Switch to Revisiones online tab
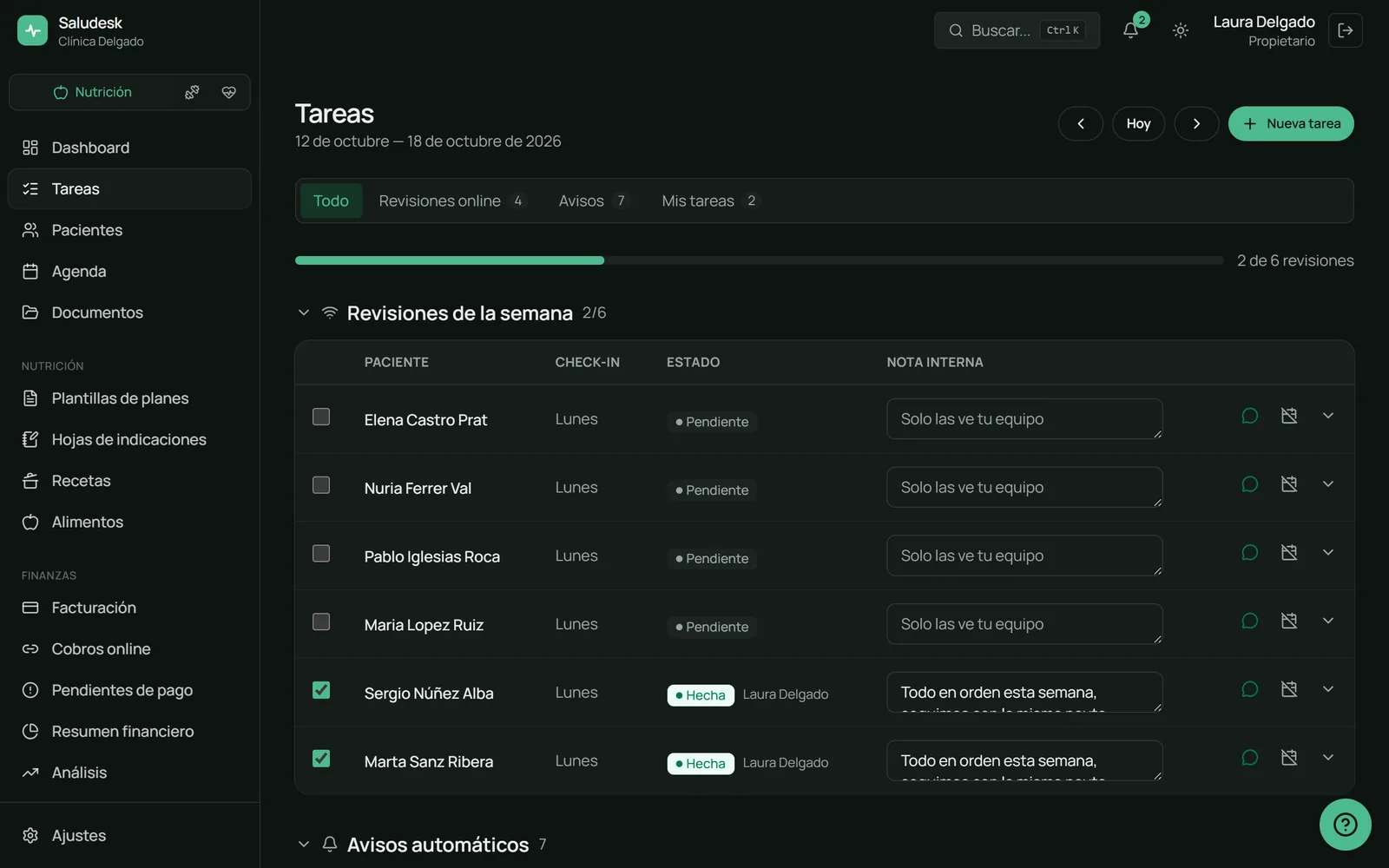Screen dimensions: 1389x868 (451, 201)
